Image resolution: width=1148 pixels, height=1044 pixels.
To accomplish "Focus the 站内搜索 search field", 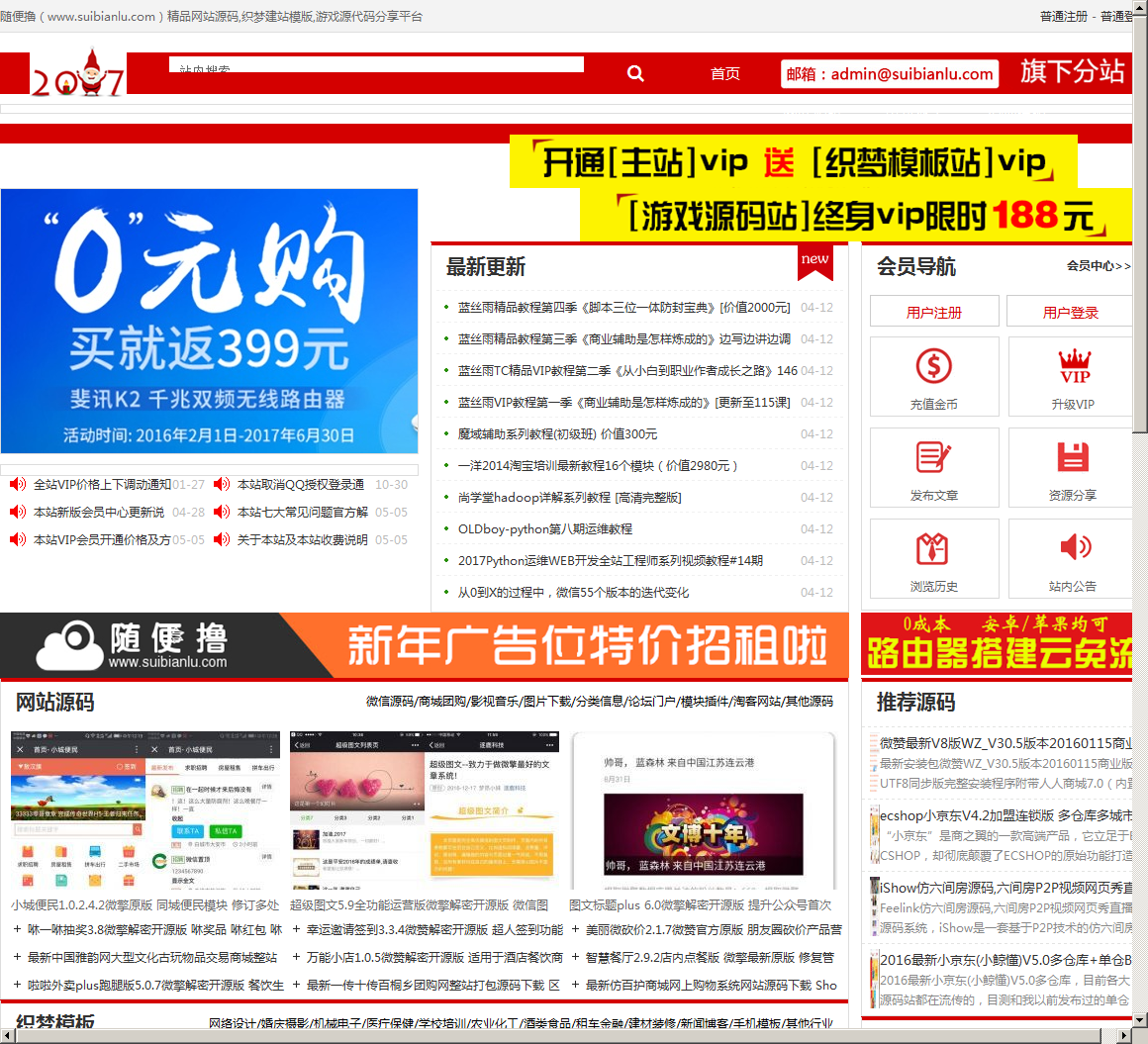I will coord(376,65).
